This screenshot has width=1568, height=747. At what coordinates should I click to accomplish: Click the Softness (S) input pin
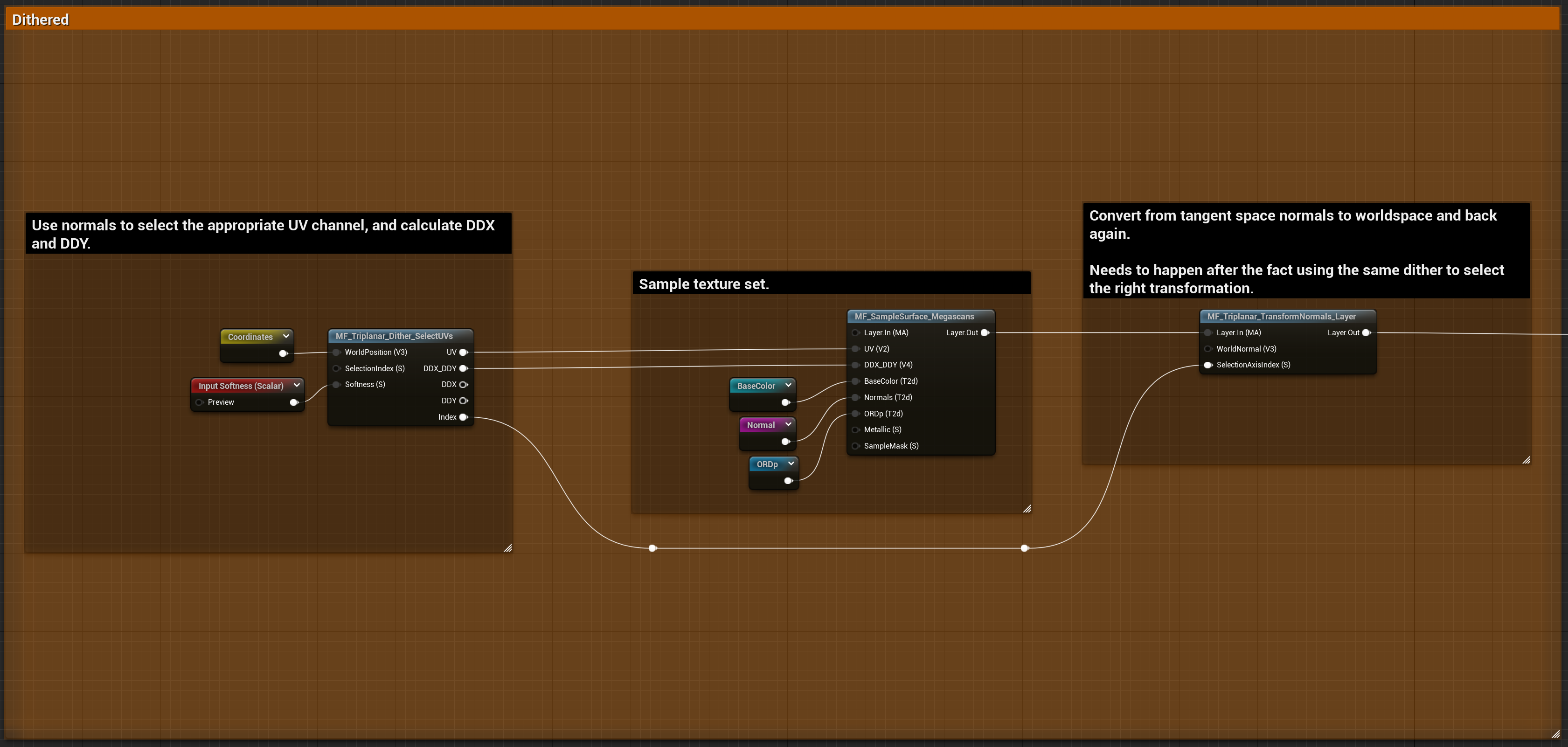pyautogui.click(x=336, y=385)
